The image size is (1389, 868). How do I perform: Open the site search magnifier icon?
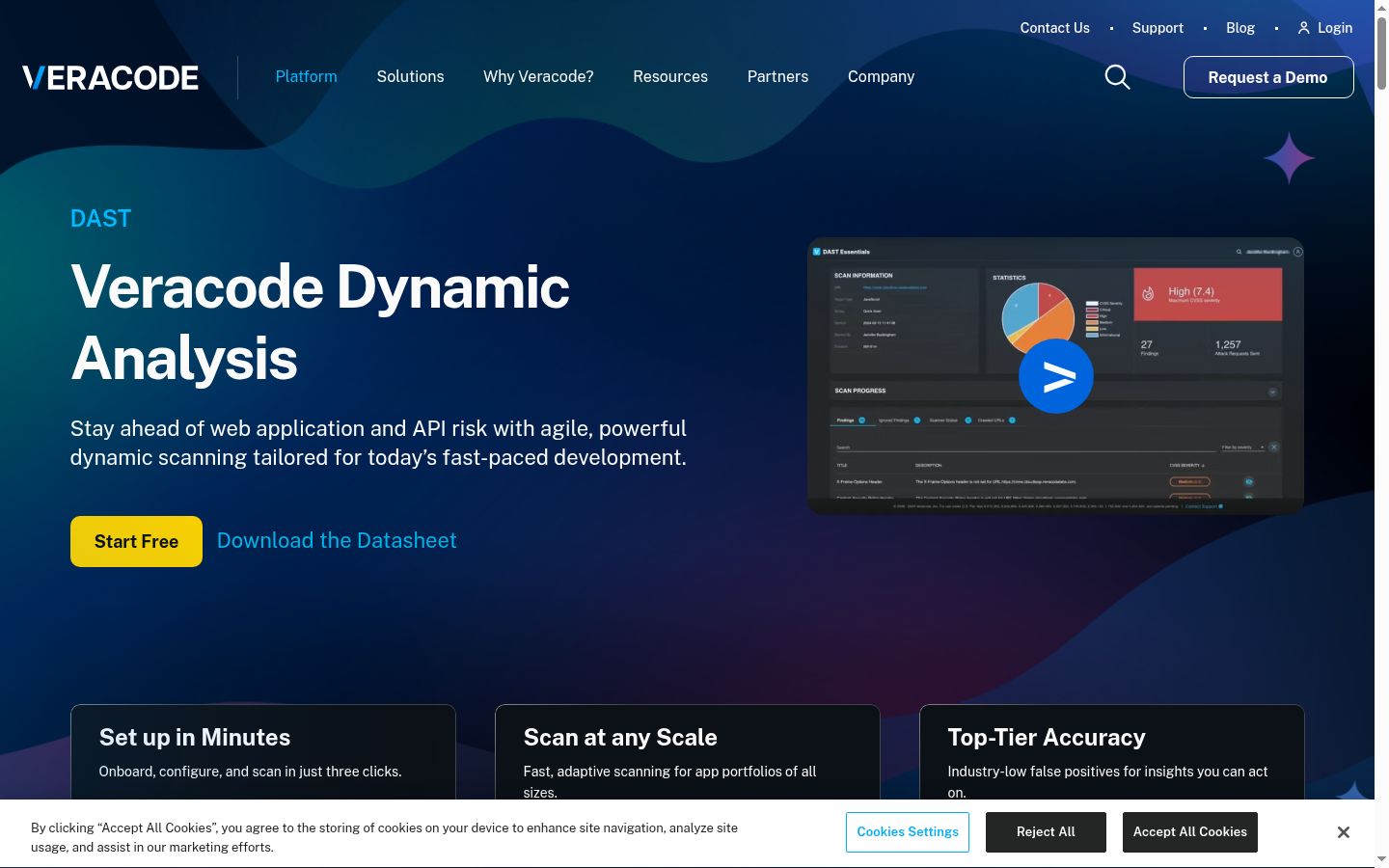pyautogui.click(x=1117, y=77)
